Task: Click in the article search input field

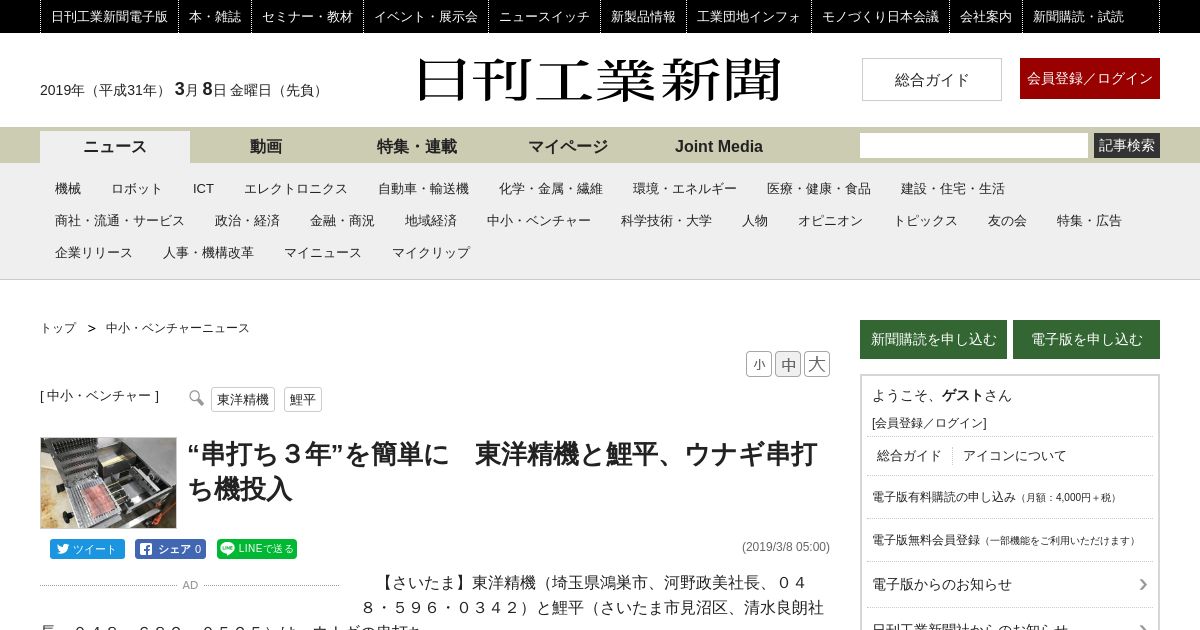Action: (x=974, y=145)
